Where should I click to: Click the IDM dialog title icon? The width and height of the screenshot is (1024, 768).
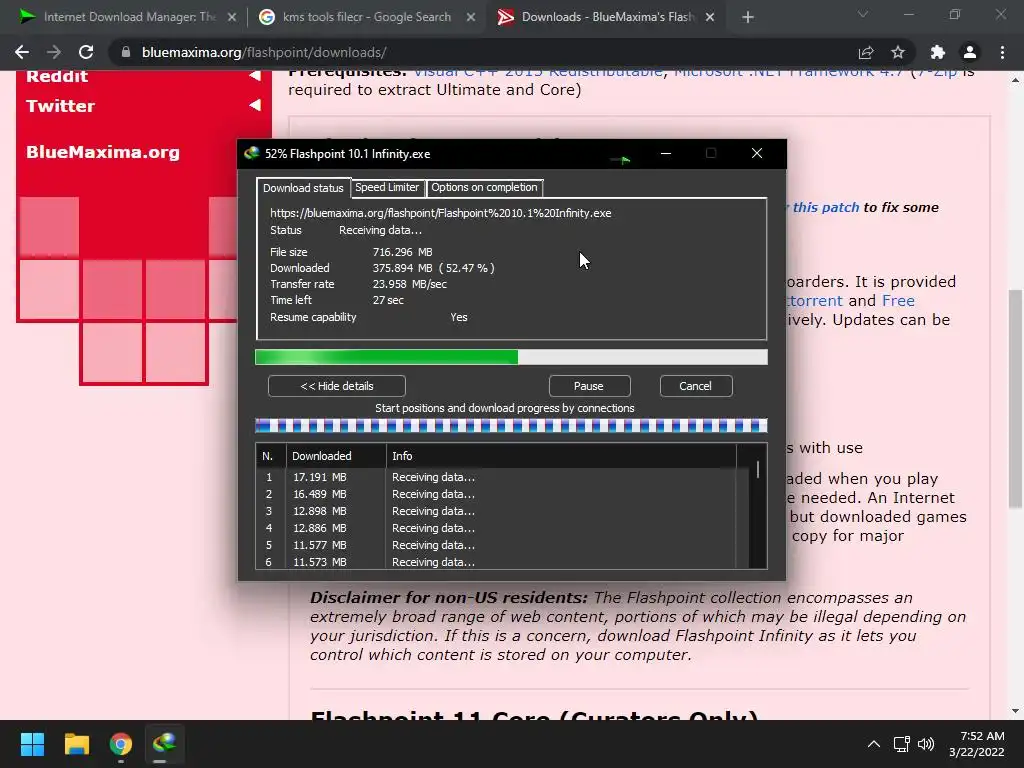tap(251, 153)
